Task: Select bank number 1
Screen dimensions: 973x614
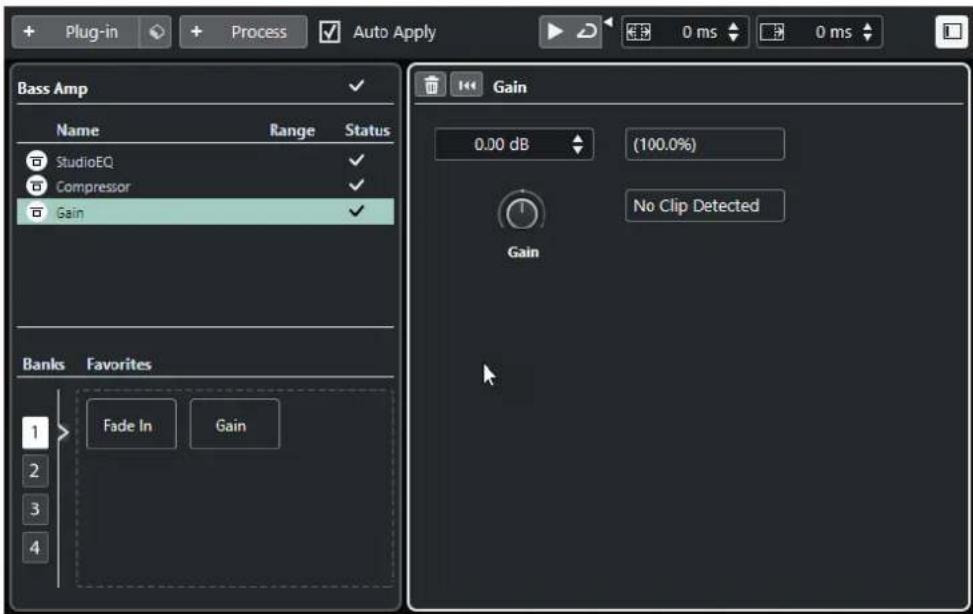Action: pos(35,432)
